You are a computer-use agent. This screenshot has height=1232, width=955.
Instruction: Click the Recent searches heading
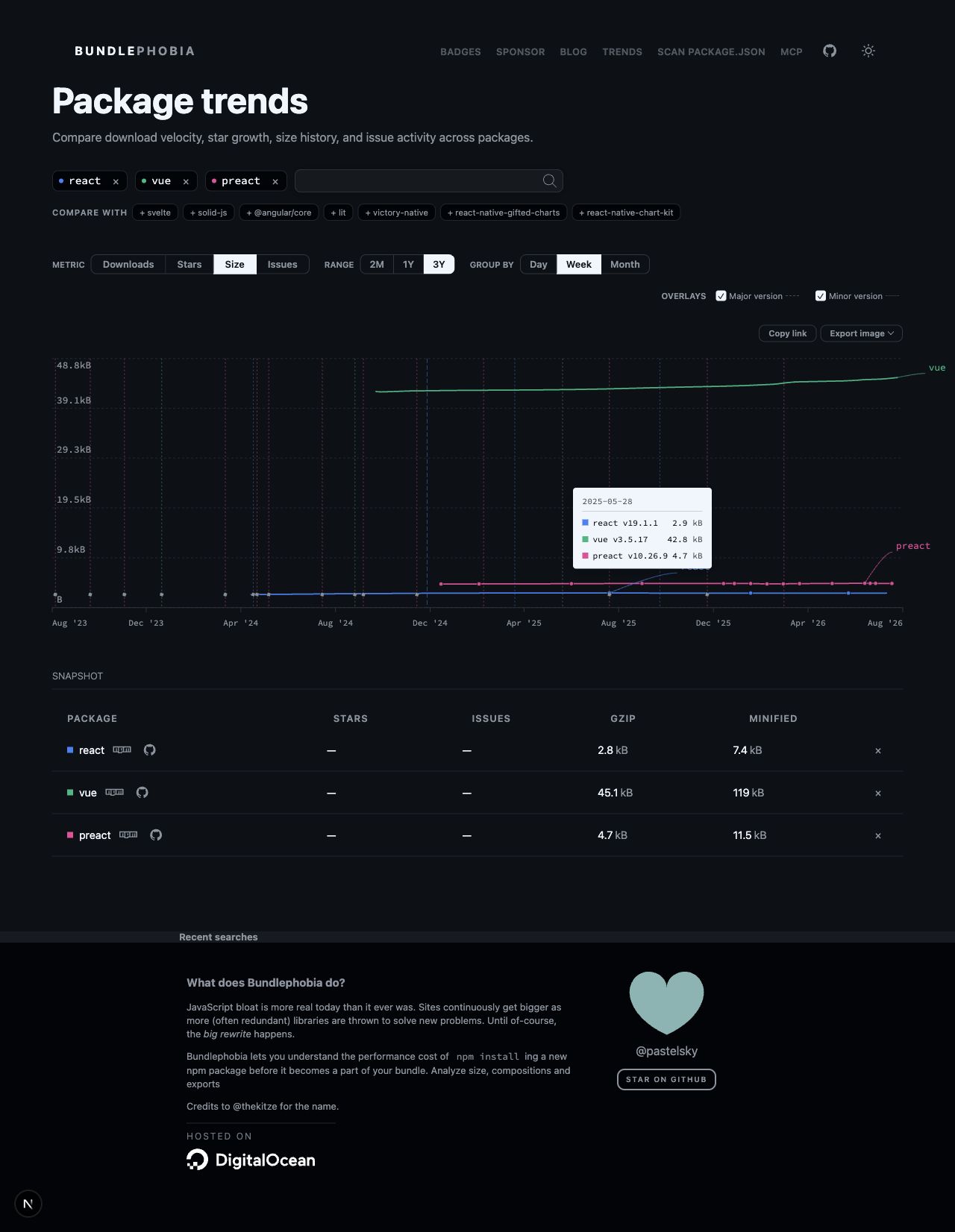[219, 937]
